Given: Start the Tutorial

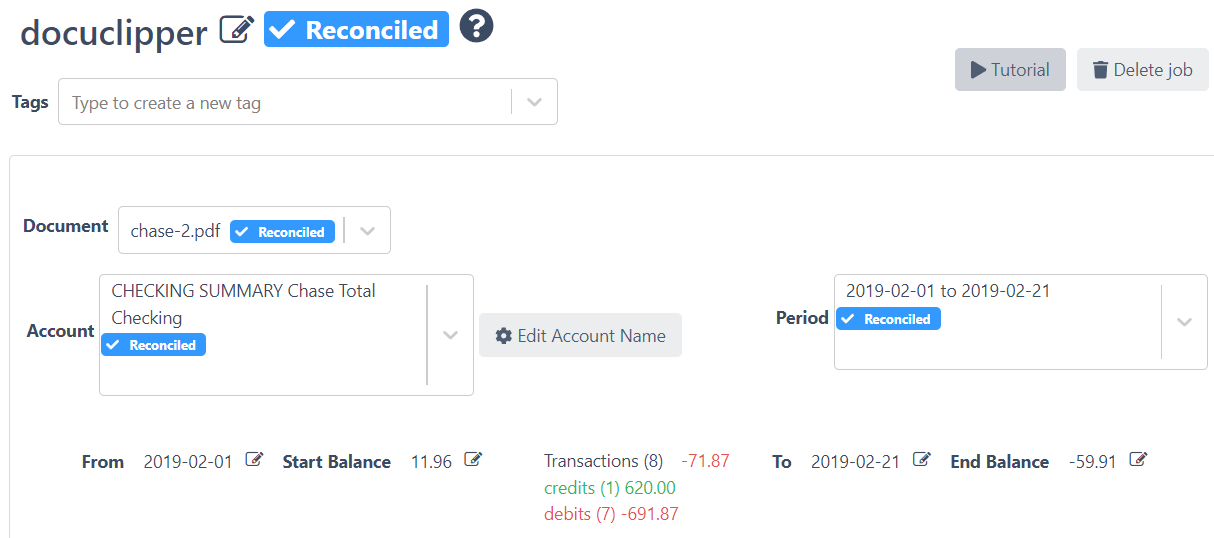Looking at the screenshot, I should click(x=1010, y=70).
